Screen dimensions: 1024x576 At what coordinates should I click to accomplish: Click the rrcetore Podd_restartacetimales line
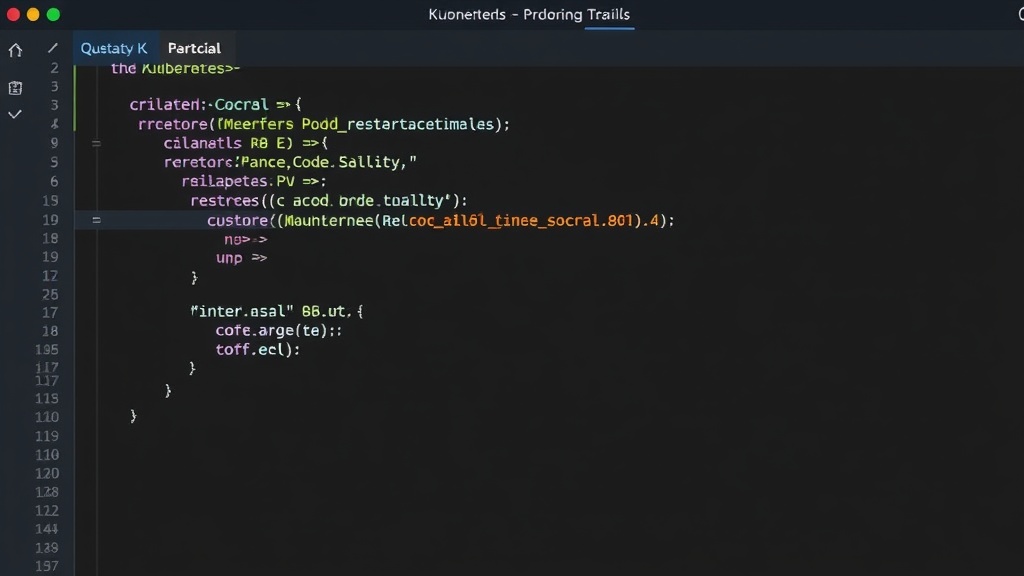[x=323, y=124]
